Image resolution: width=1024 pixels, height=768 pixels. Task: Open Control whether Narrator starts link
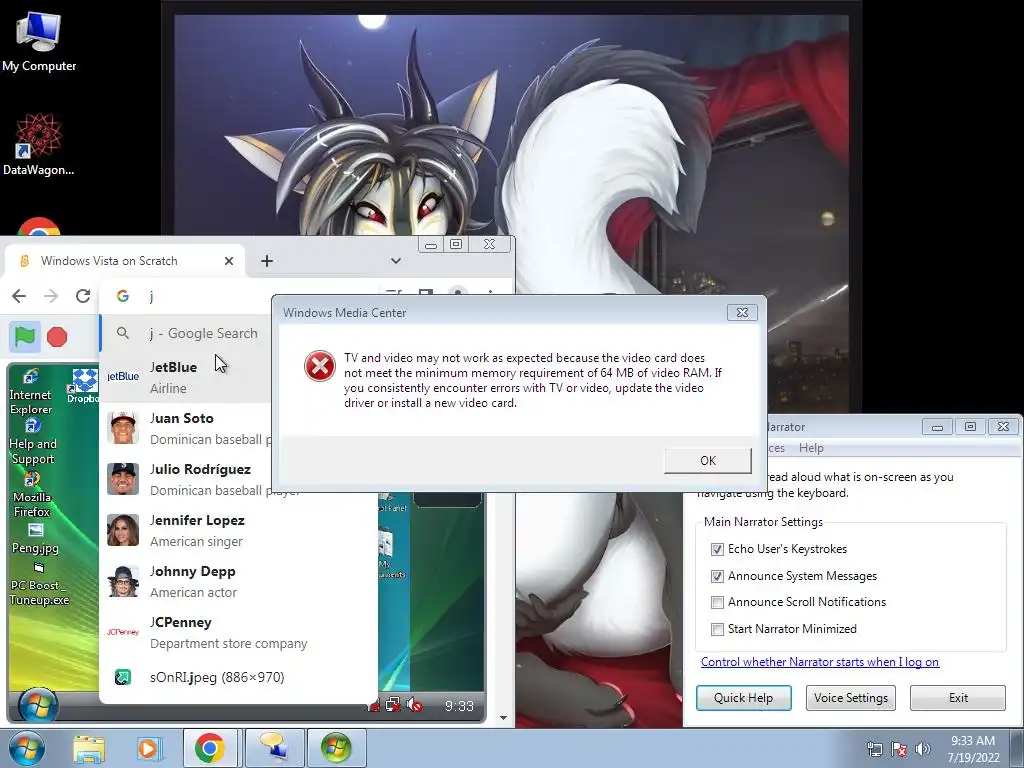click(x=820, y=662)
